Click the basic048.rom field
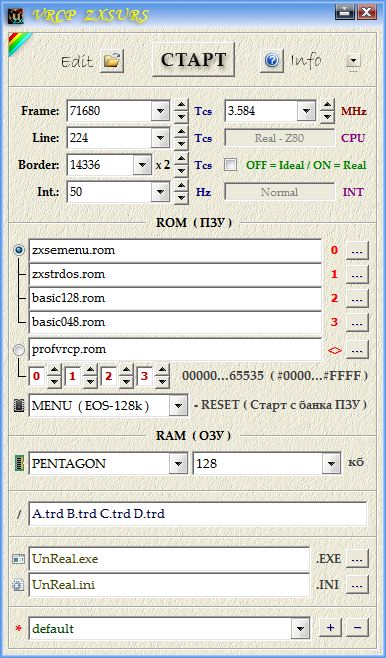 tap(175, 322)
